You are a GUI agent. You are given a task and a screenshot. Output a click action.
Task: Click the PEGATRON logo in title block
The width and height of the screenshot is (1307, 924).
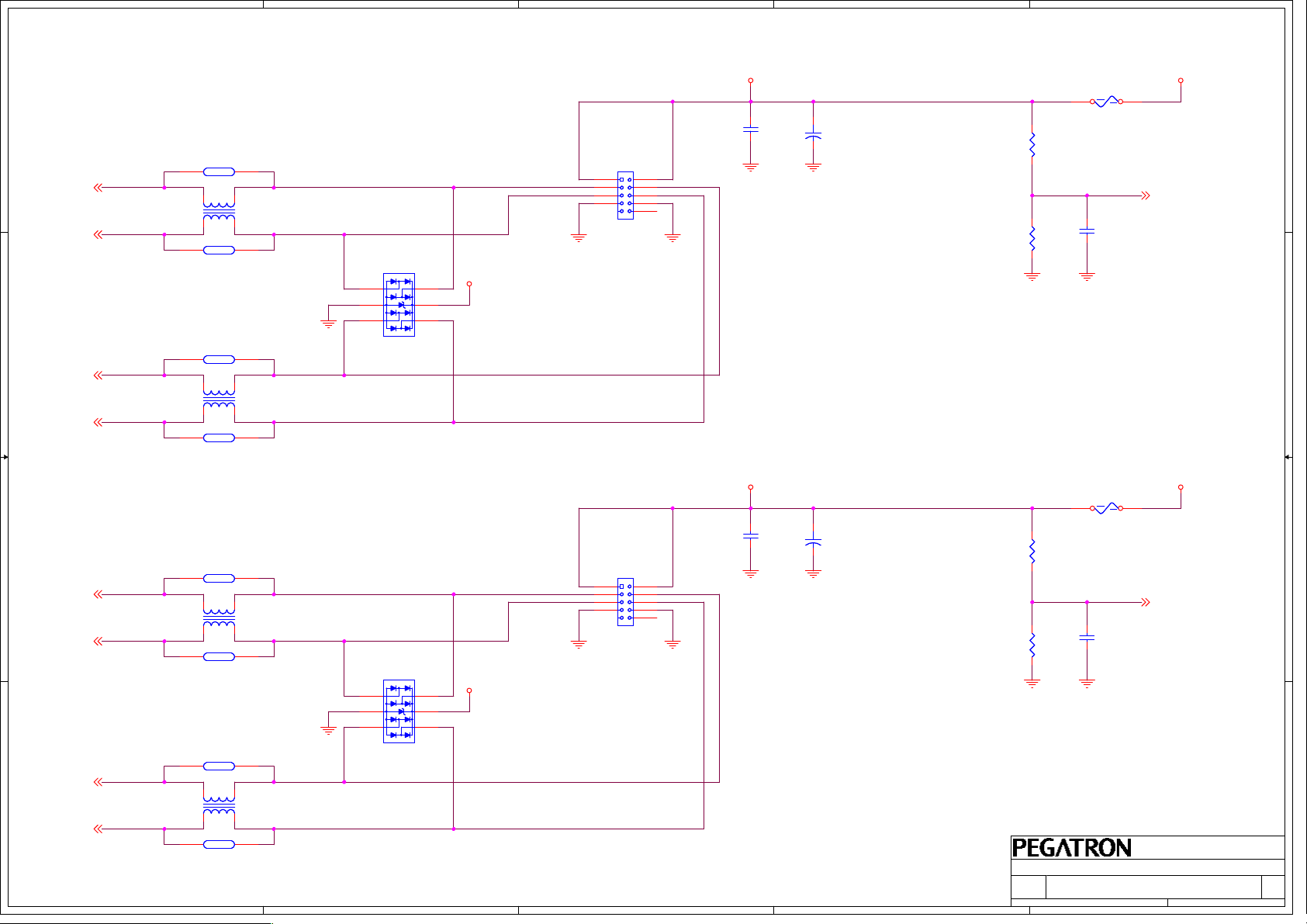(1071, 848)
